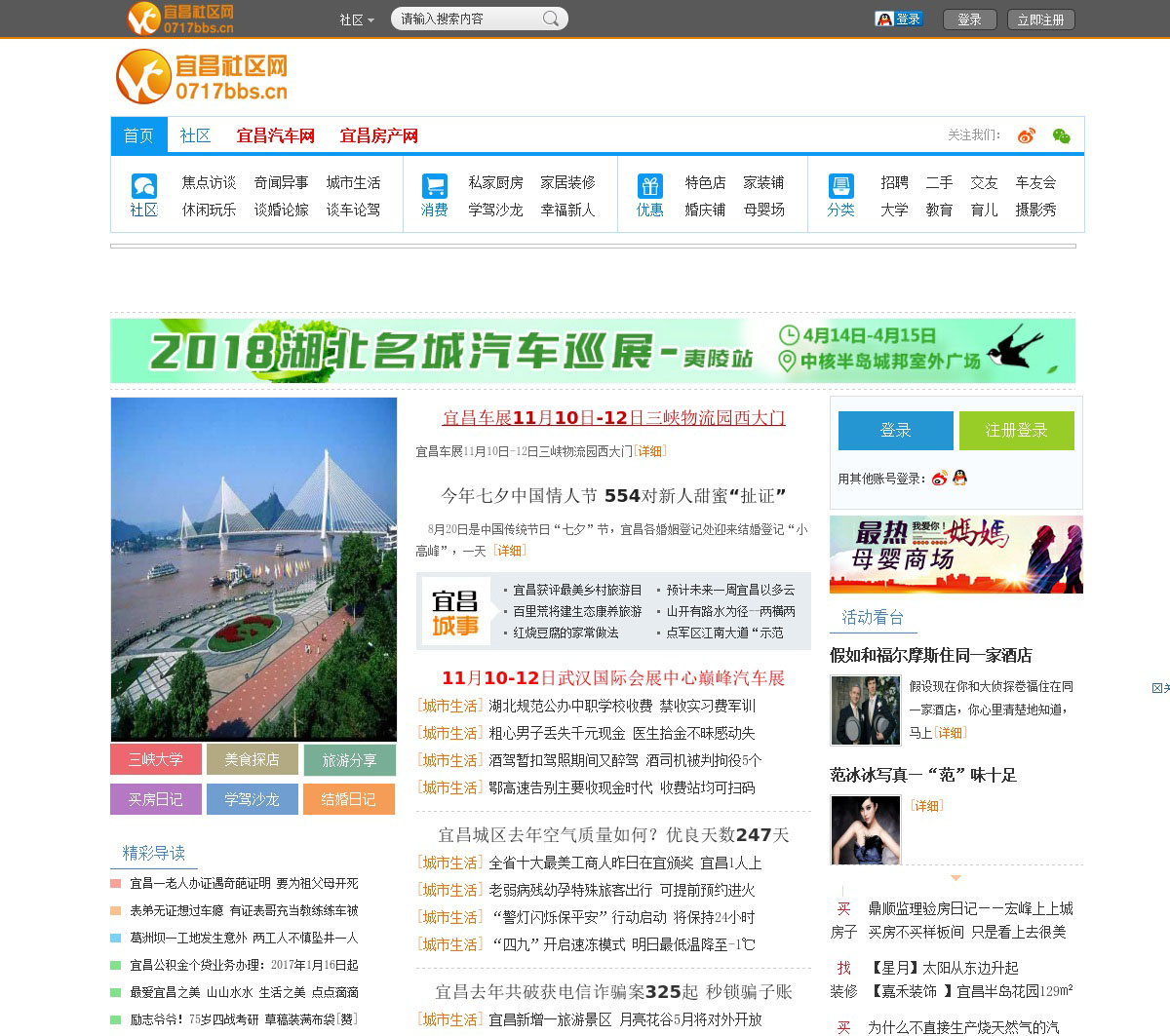Click the green 注册登录 button

coord(1017,431)
